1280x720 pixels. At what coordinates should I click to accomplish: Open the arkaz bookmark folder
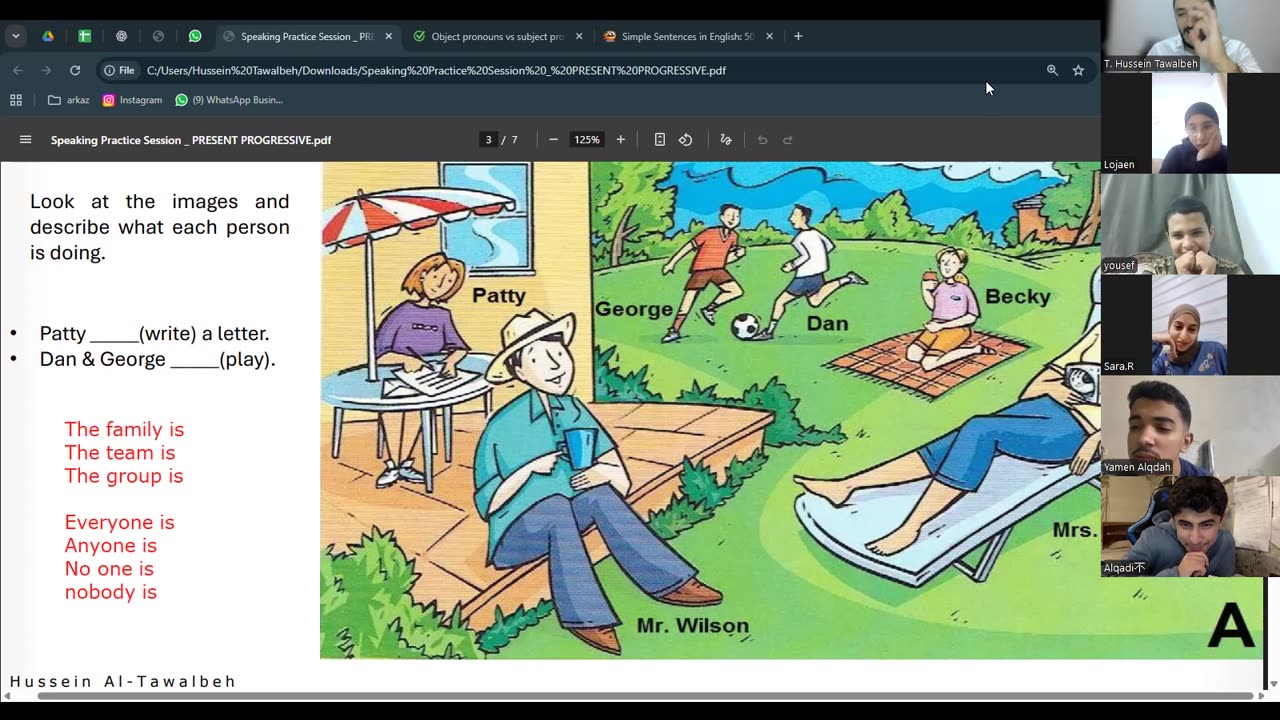coord(69,100)
